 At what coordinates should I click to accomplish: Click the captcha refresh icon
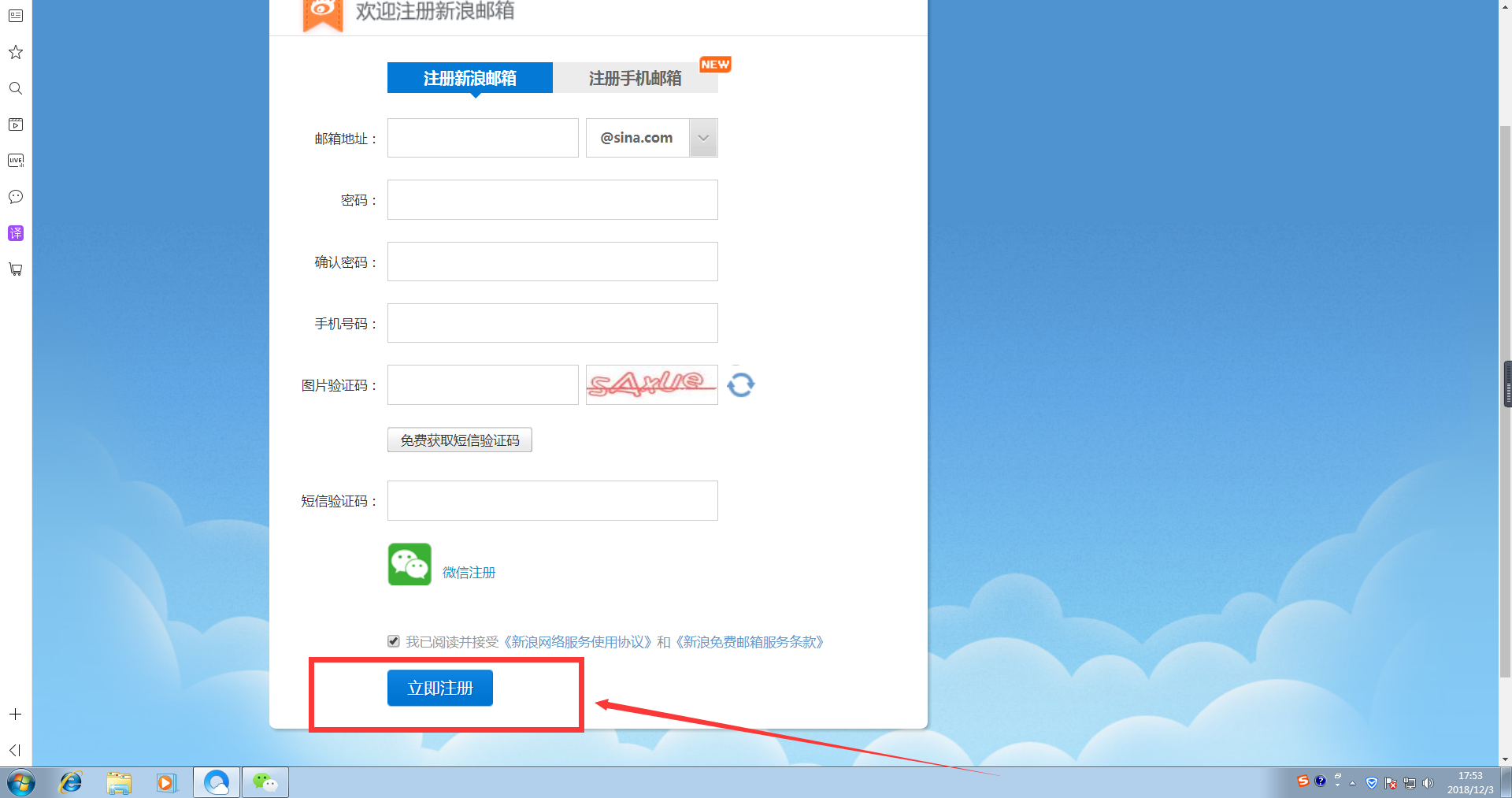click(740, 385)
